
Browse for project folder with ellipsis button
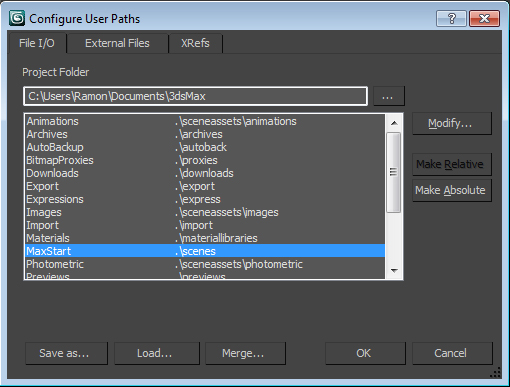tap(389, 96)
